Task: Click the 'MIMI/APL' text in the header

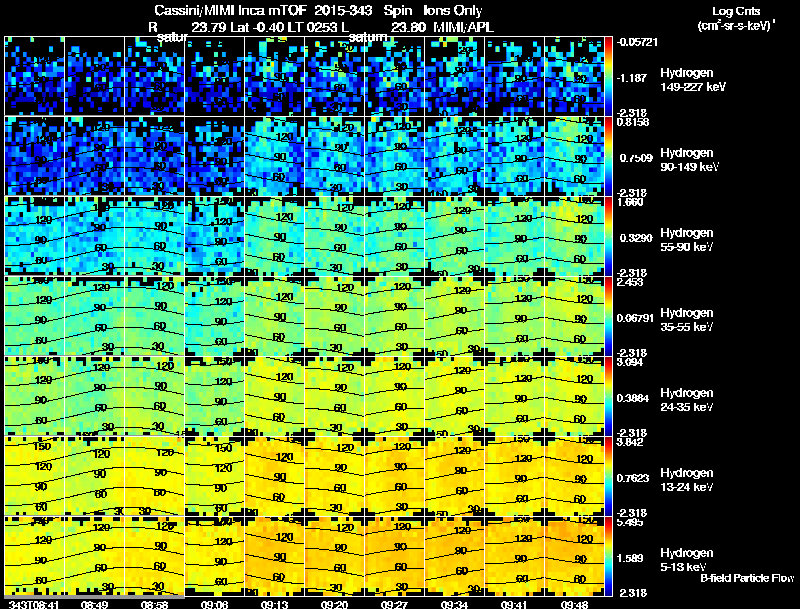Action: click(x=463, y=27)
